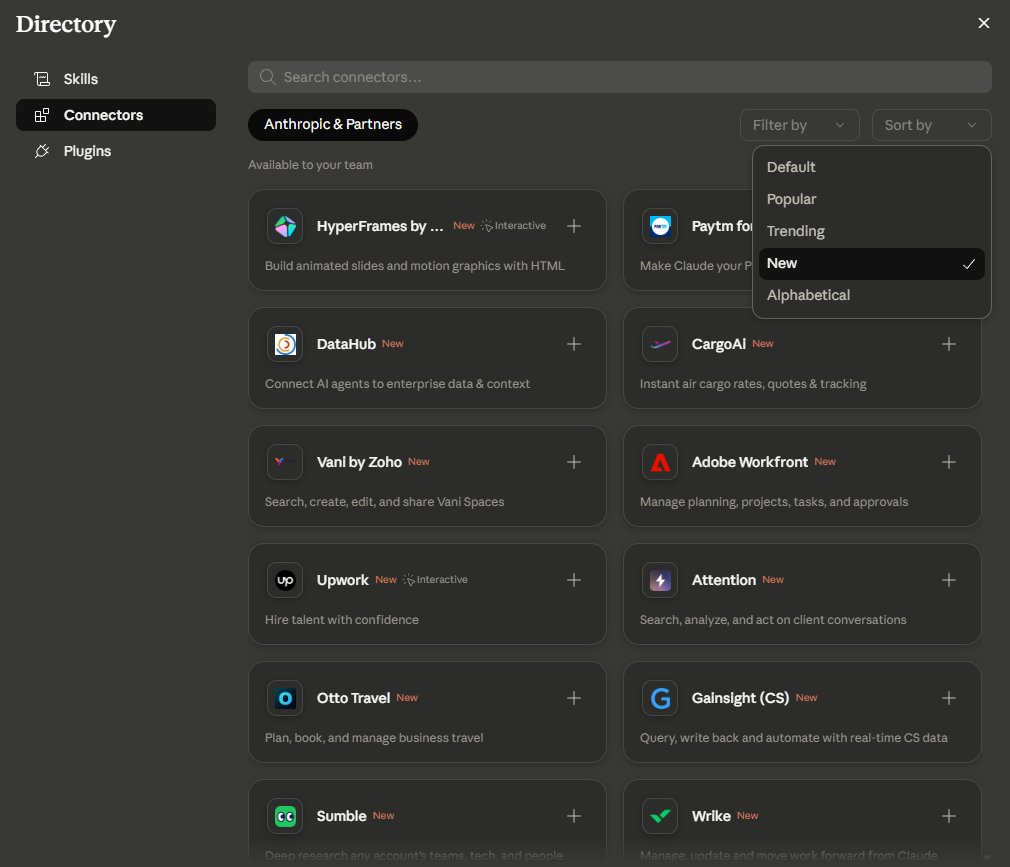
Task: Click the New badge beside Sumble
Action: [383, 815]
